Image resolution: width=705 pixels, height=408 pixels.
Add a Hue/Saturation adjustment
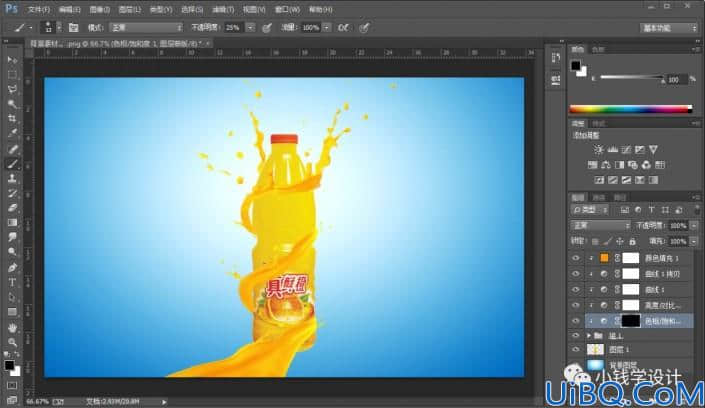click(x=593, y=165)
